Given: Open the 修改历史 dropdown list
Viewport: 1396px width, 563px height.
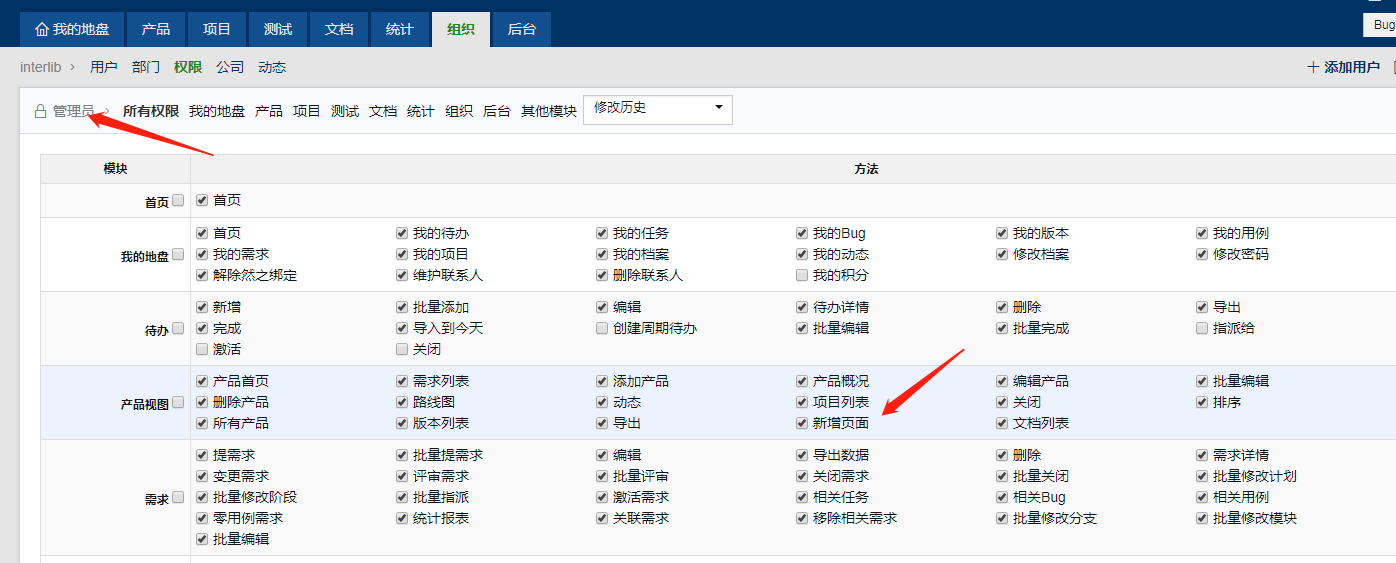Looking at the screenshot, I should (x=657, y=109).
